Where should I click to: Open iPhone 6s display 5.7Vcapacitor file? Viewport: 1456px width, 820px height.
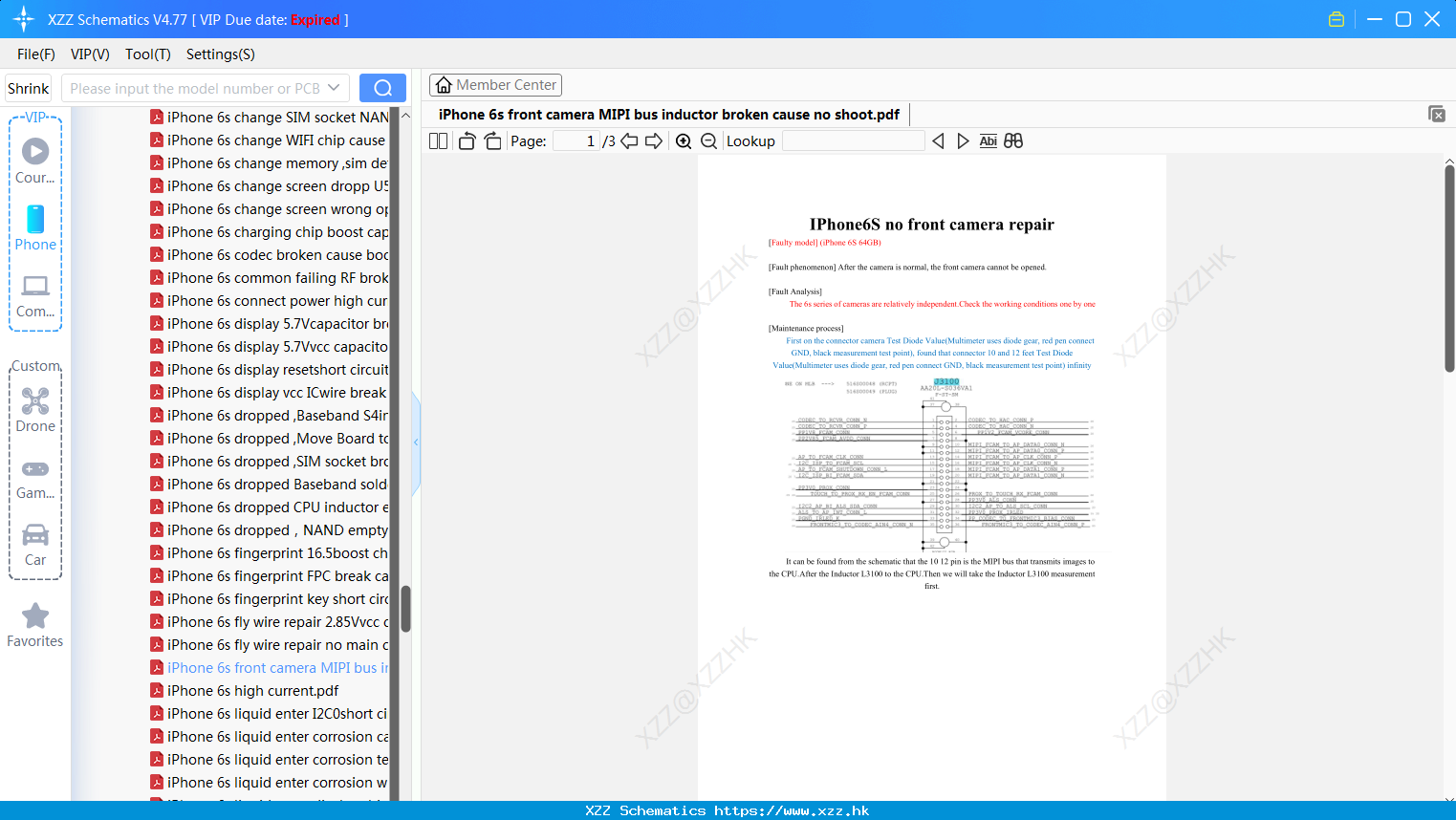270,324
